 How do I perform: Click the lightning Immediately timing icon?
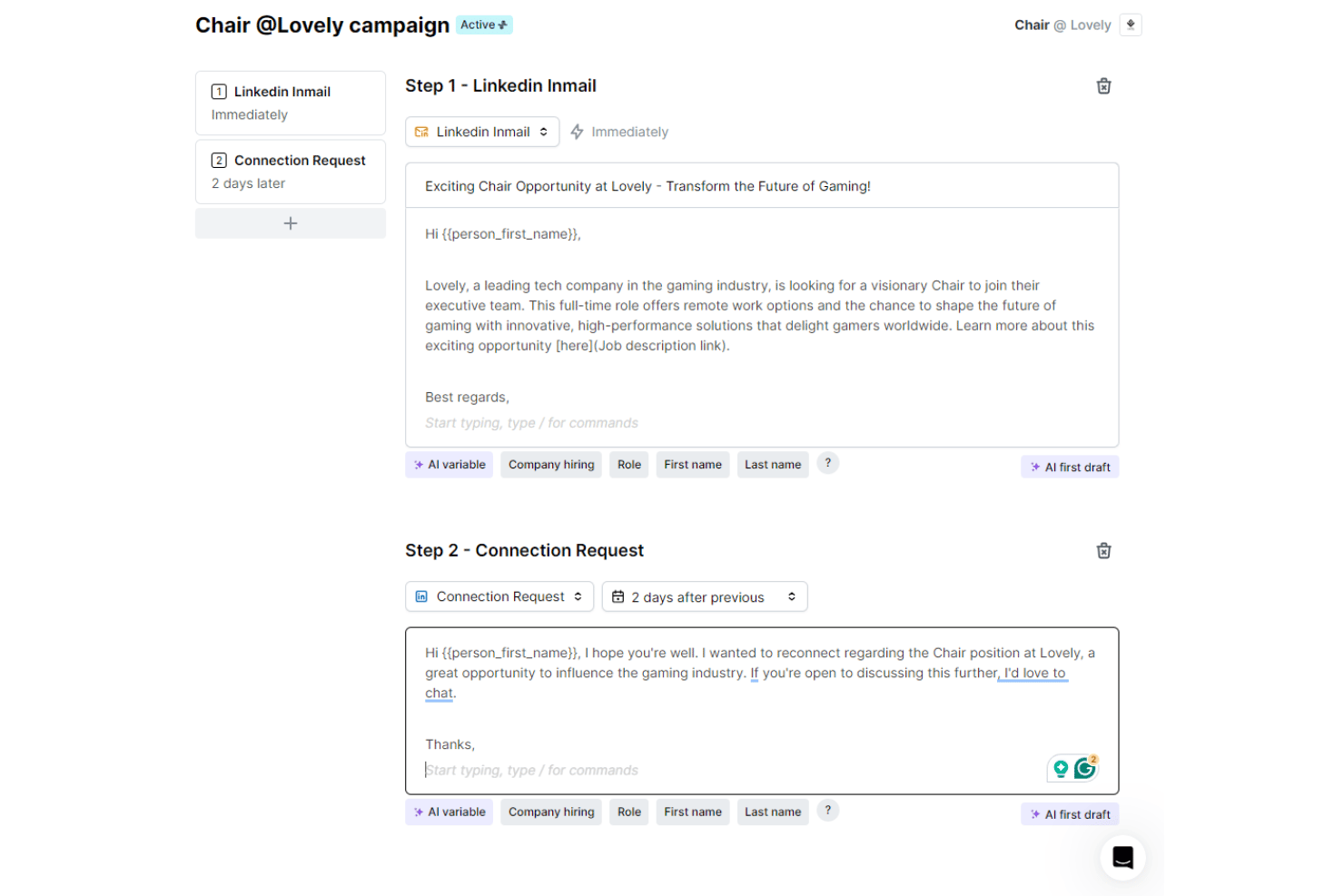click(577, 132)
